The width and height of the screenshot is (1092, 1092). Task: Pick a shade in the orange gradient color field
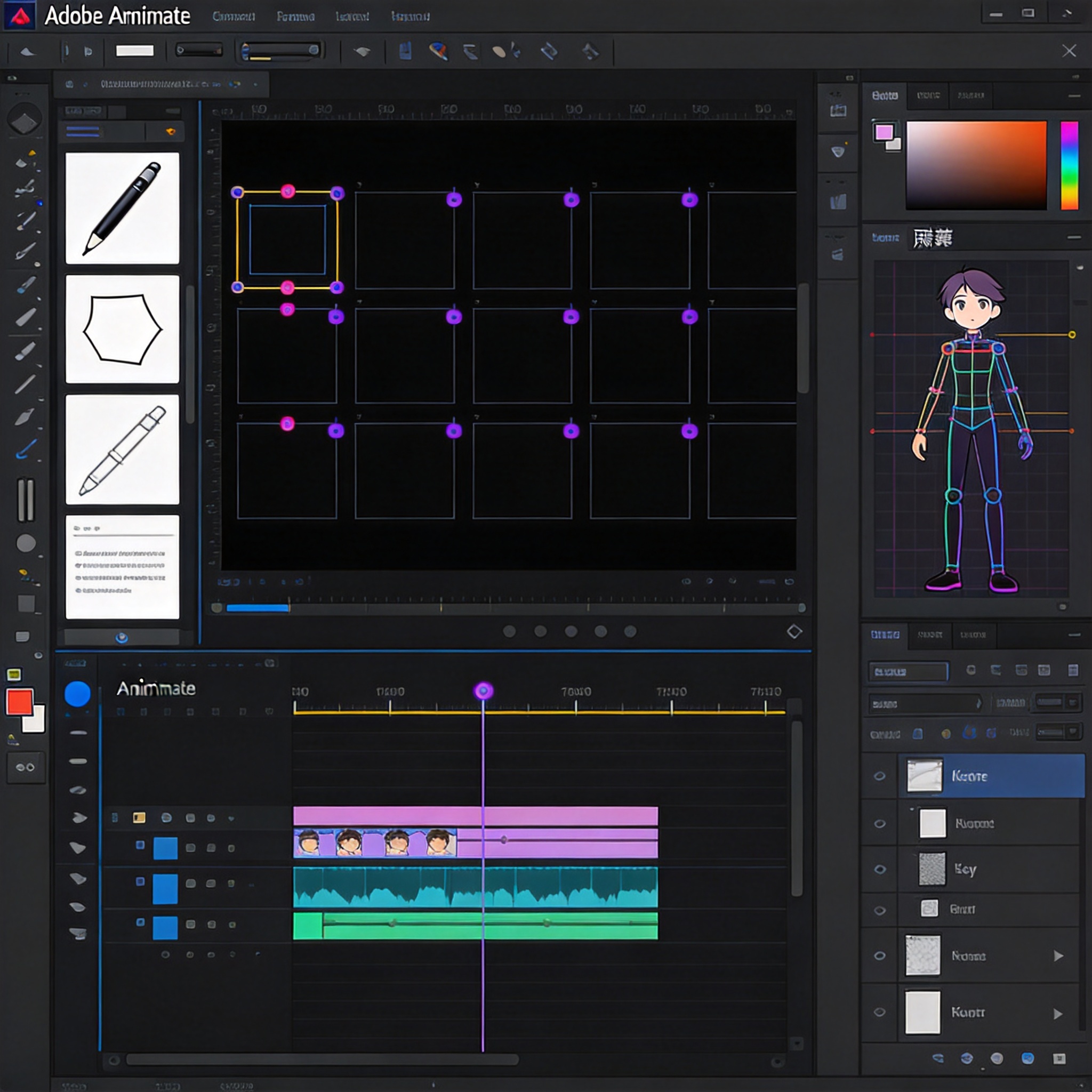976,165
